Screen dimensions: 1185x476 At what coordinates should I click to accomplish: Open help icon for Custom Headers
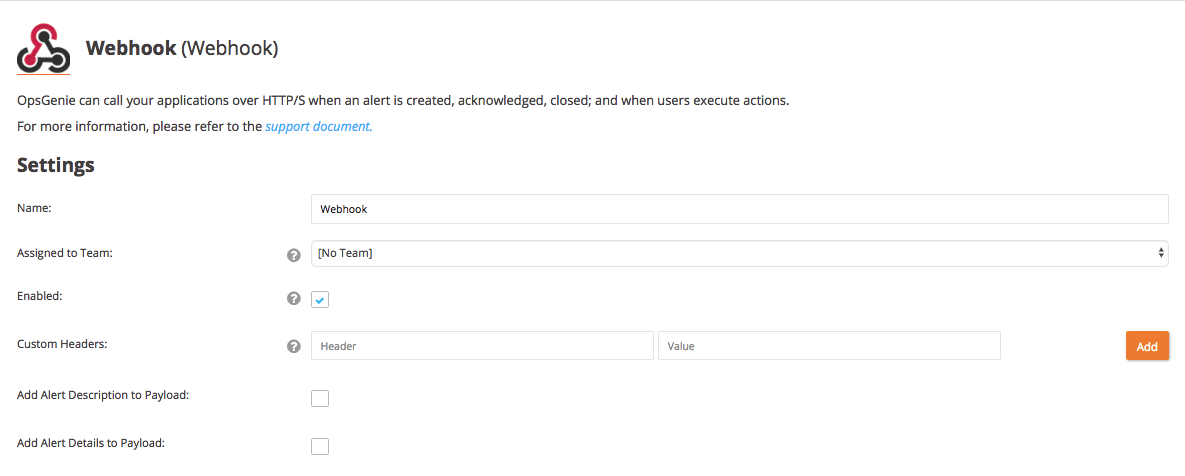tap(294, 346)
